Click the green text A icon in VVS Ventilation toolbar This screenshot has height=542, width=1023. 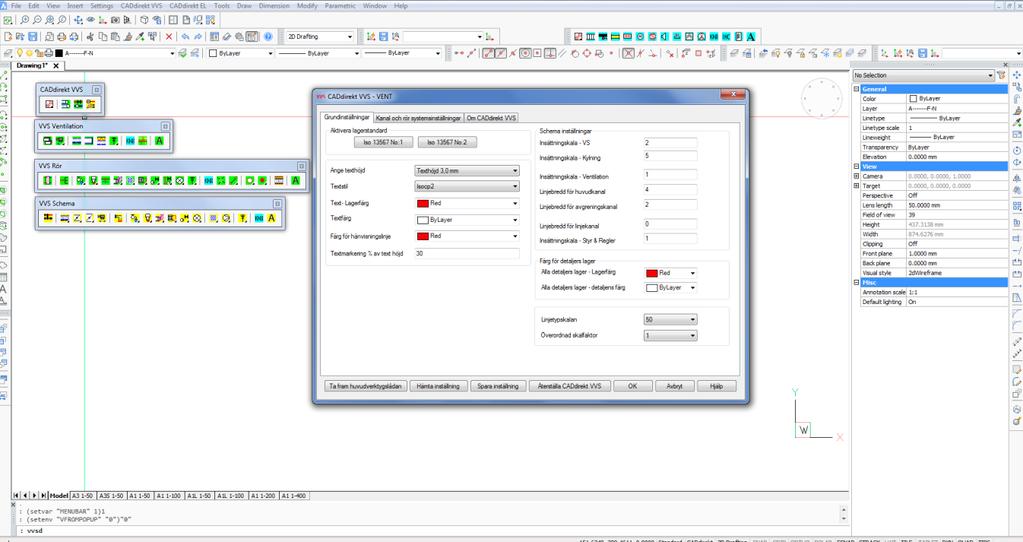coord(159,141)
